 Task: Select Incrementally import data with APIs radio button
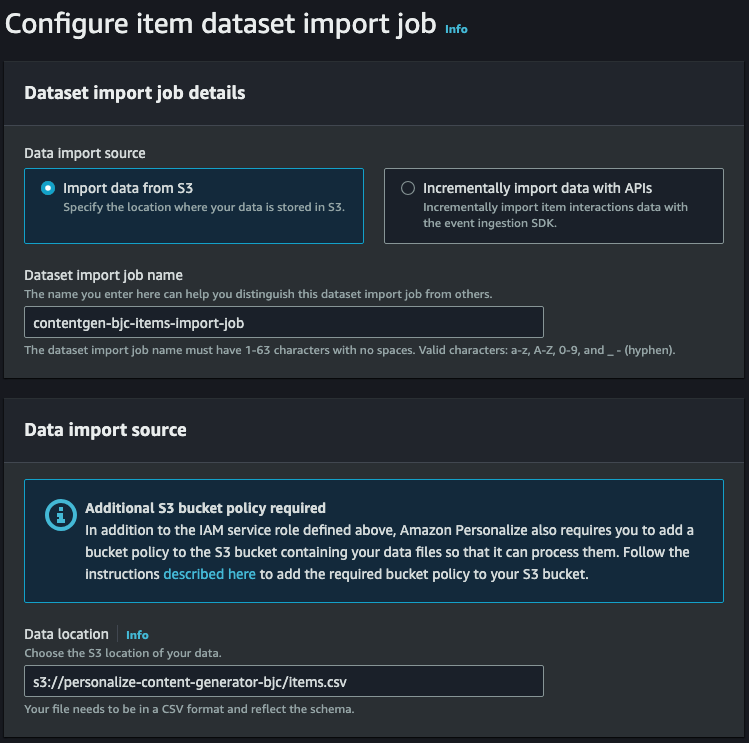coord(408,188)
